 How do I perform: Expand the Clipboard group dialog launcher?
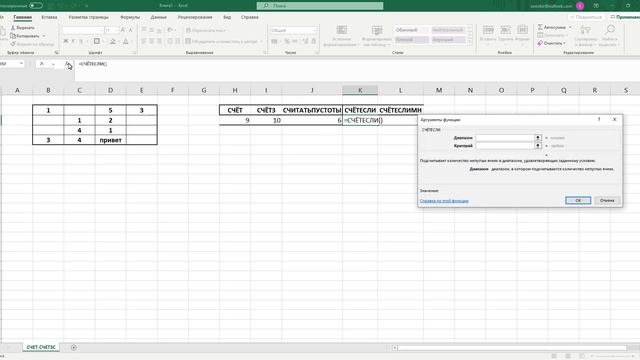[x=56, y=53]
